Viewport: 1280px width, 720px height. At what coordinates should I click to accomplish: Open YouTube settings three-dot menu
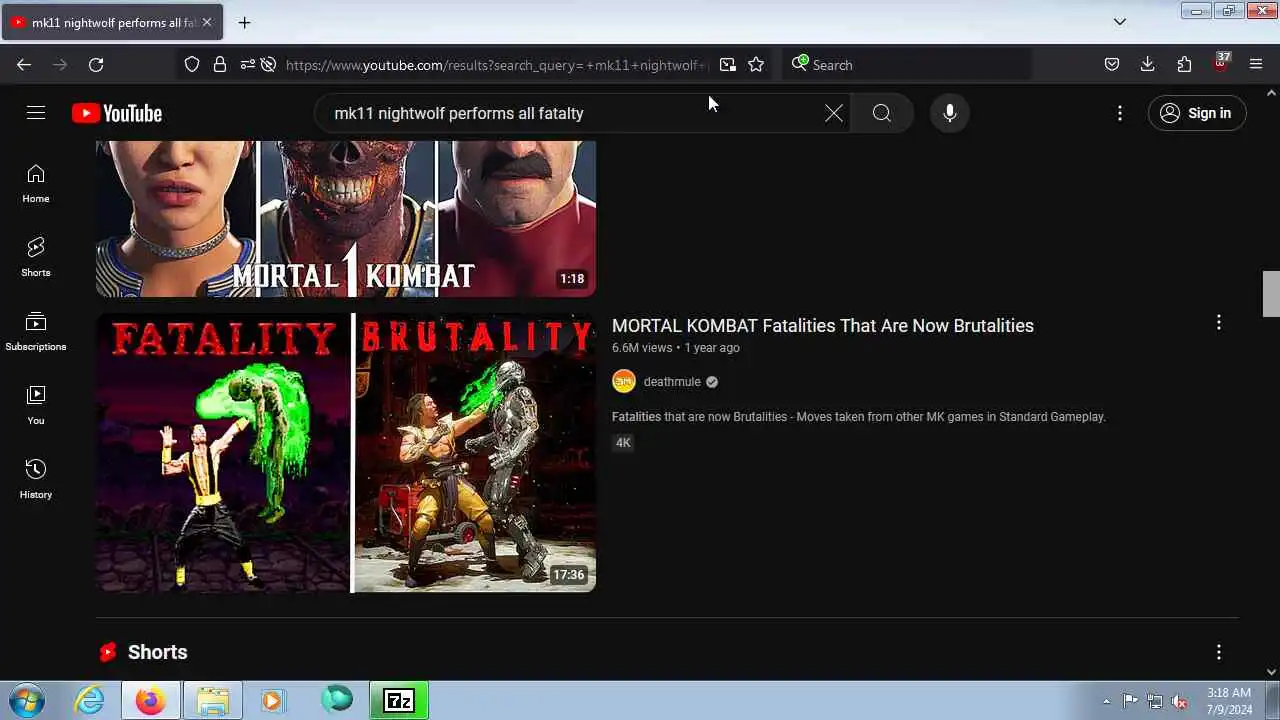click(1120, 113)
